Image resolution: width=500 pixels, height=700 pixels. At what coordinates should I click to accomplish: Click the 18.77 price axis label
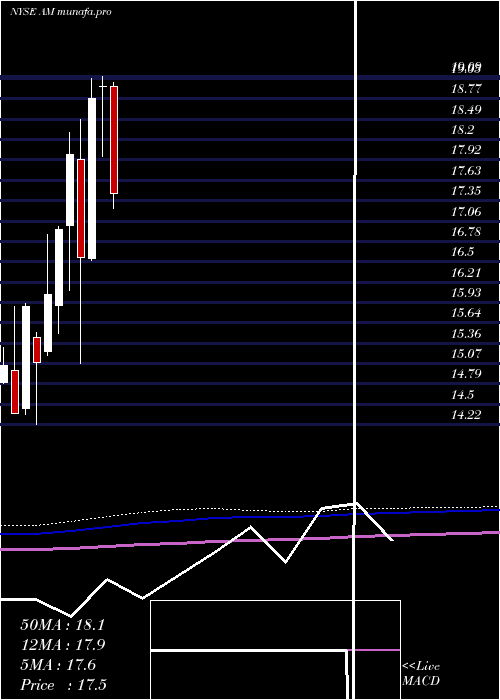click(x=466, y=89)
